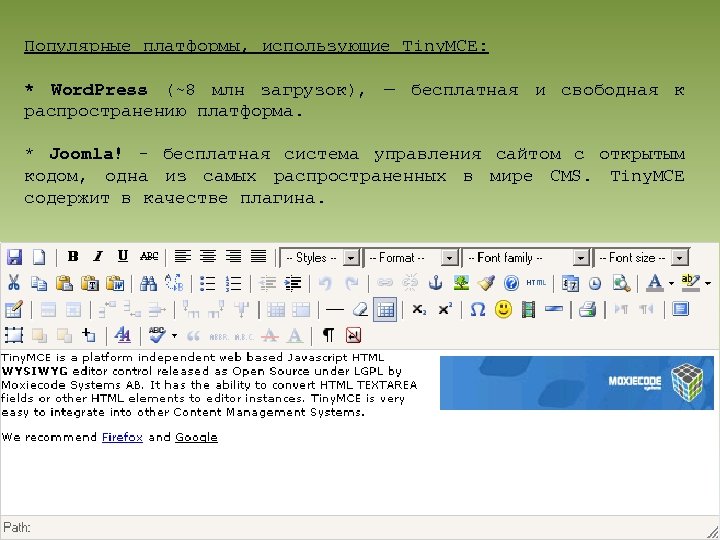
Task: Click the Cleanup messy code broom
Action: pos(486,283)
